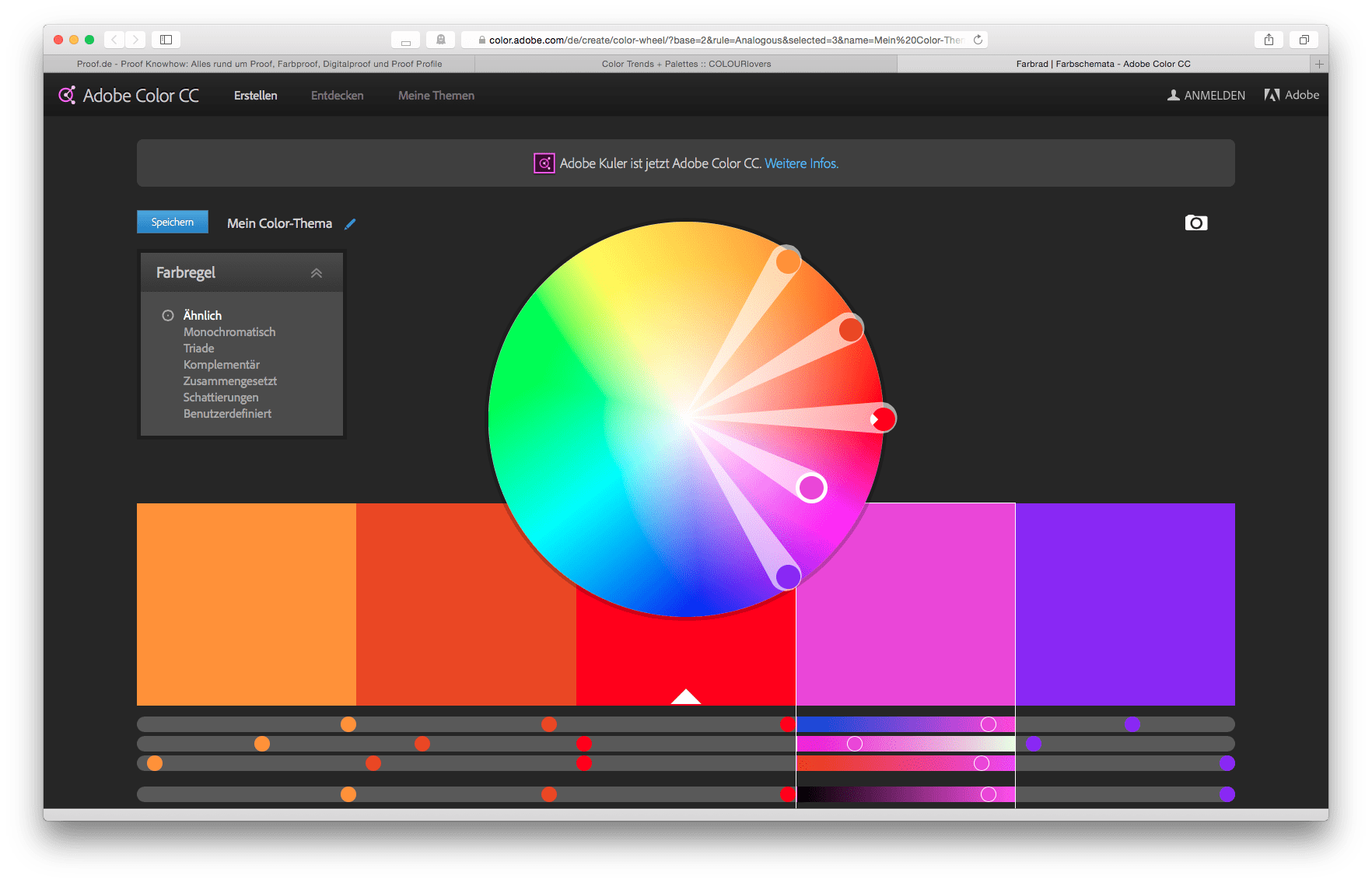Pick the Benutzerdefiniert rule option

click(x=227, y=414)
